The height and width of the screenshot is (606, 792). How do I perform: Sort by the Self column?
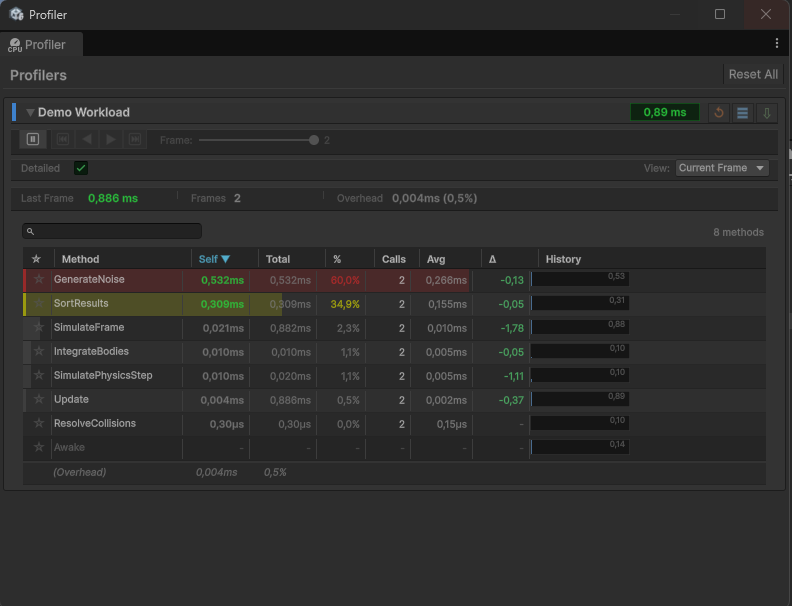click(x=214, y=259)
